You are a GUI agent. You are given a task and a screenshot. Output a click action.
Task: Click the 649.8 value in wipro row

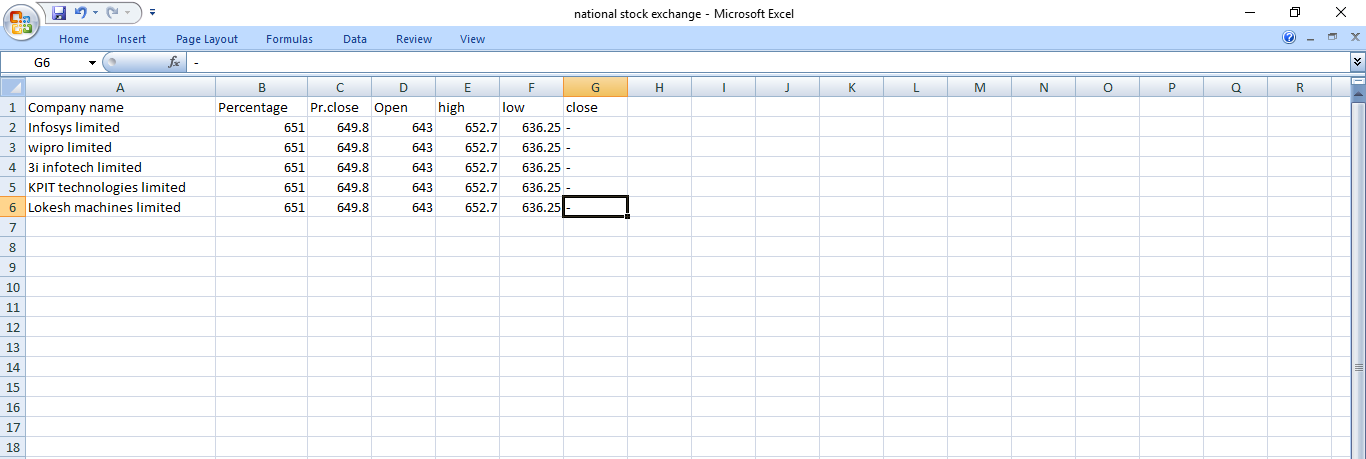340,147
